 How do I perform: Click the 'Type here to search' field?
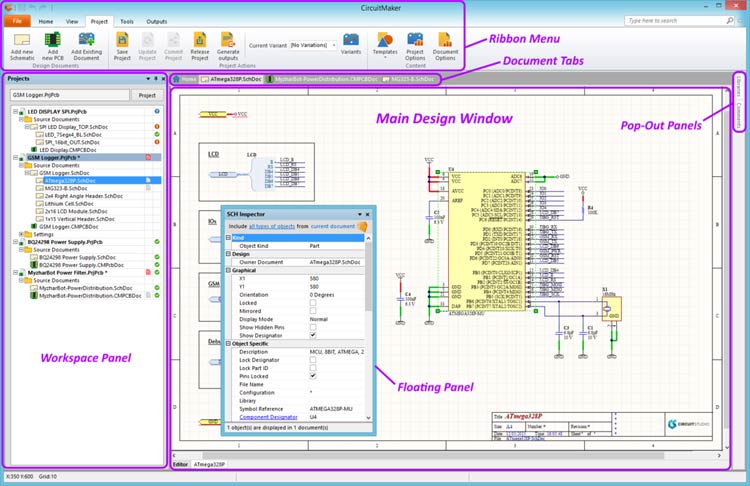point(674,21)
